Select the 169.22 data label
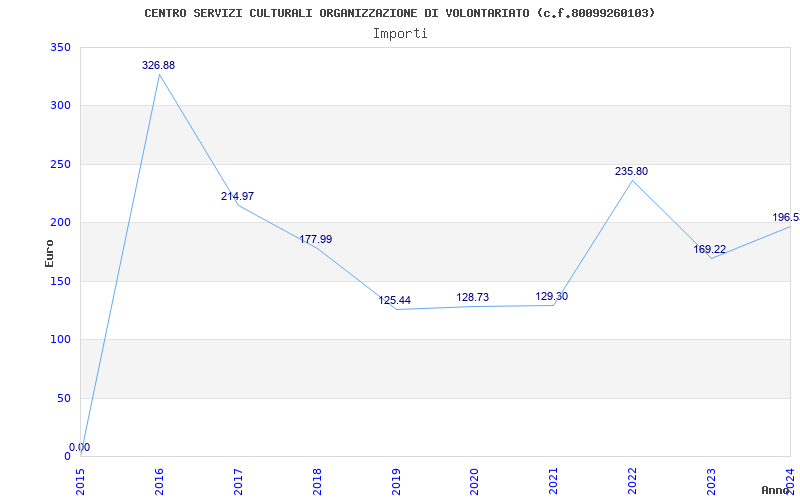The height and width of the screenshot is (500, 800). (x=709, y=249)
